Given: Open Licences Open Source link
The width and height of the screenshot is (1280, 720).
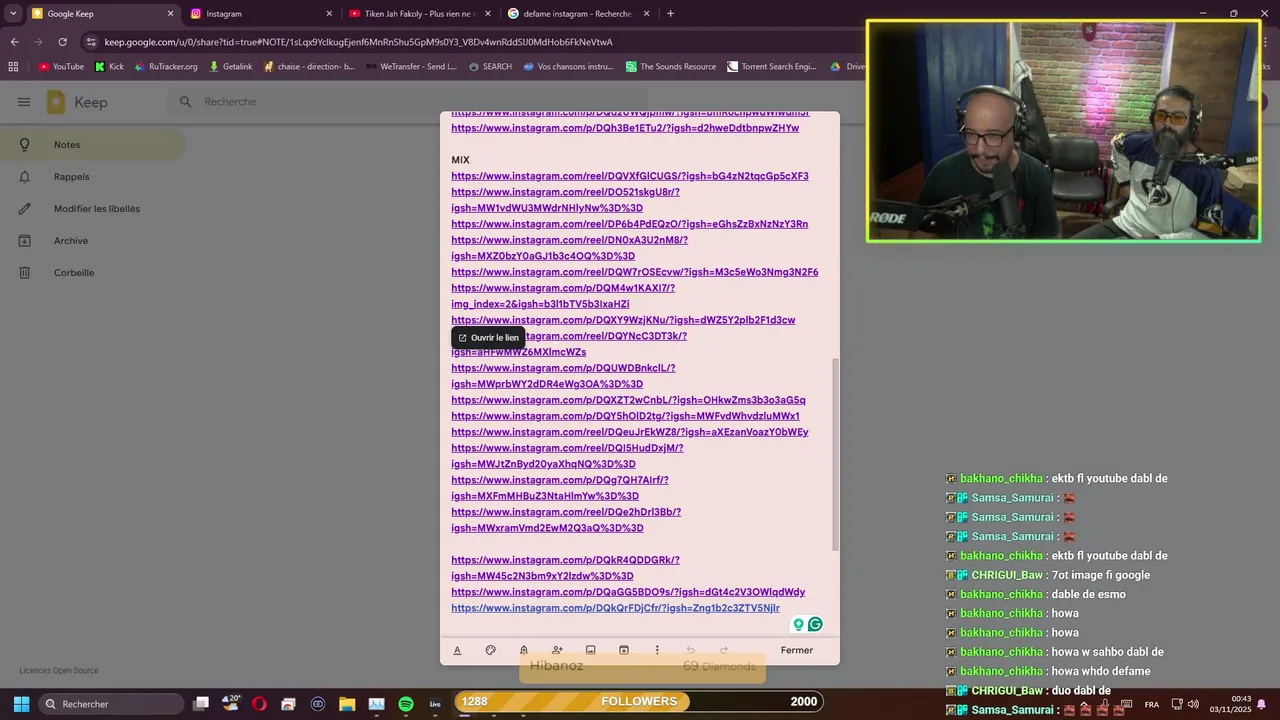Looking at the screenshot, I should [59, 671].
